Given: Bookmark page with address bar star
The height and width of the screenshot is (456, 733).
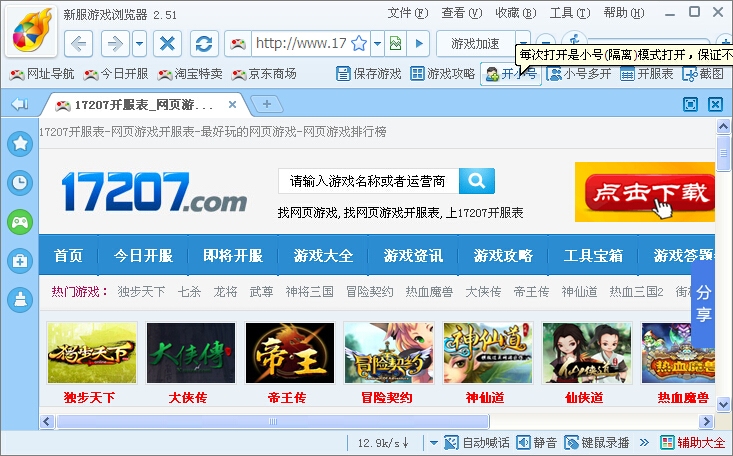Looking at the screenshot, I should (359, 44).
